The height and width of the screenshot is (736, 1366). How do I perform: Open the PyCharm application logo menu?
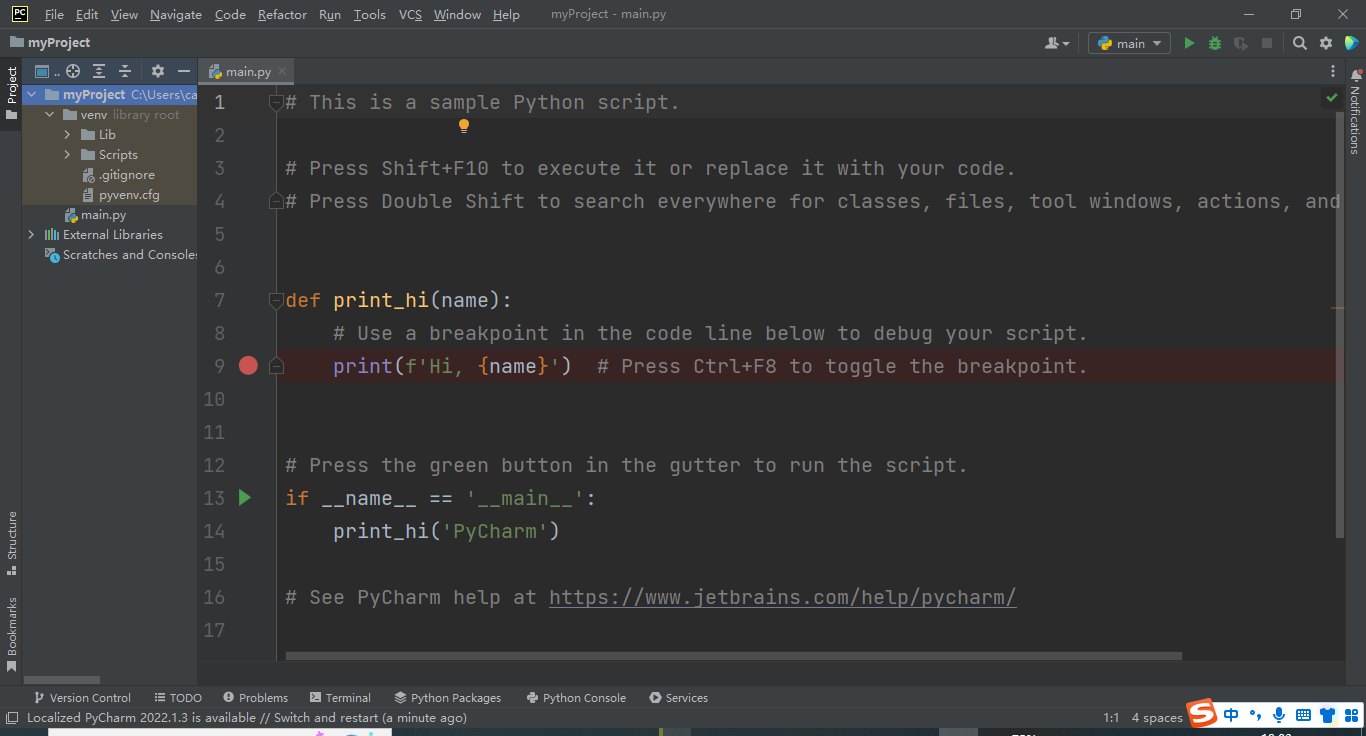pos(19,14)
